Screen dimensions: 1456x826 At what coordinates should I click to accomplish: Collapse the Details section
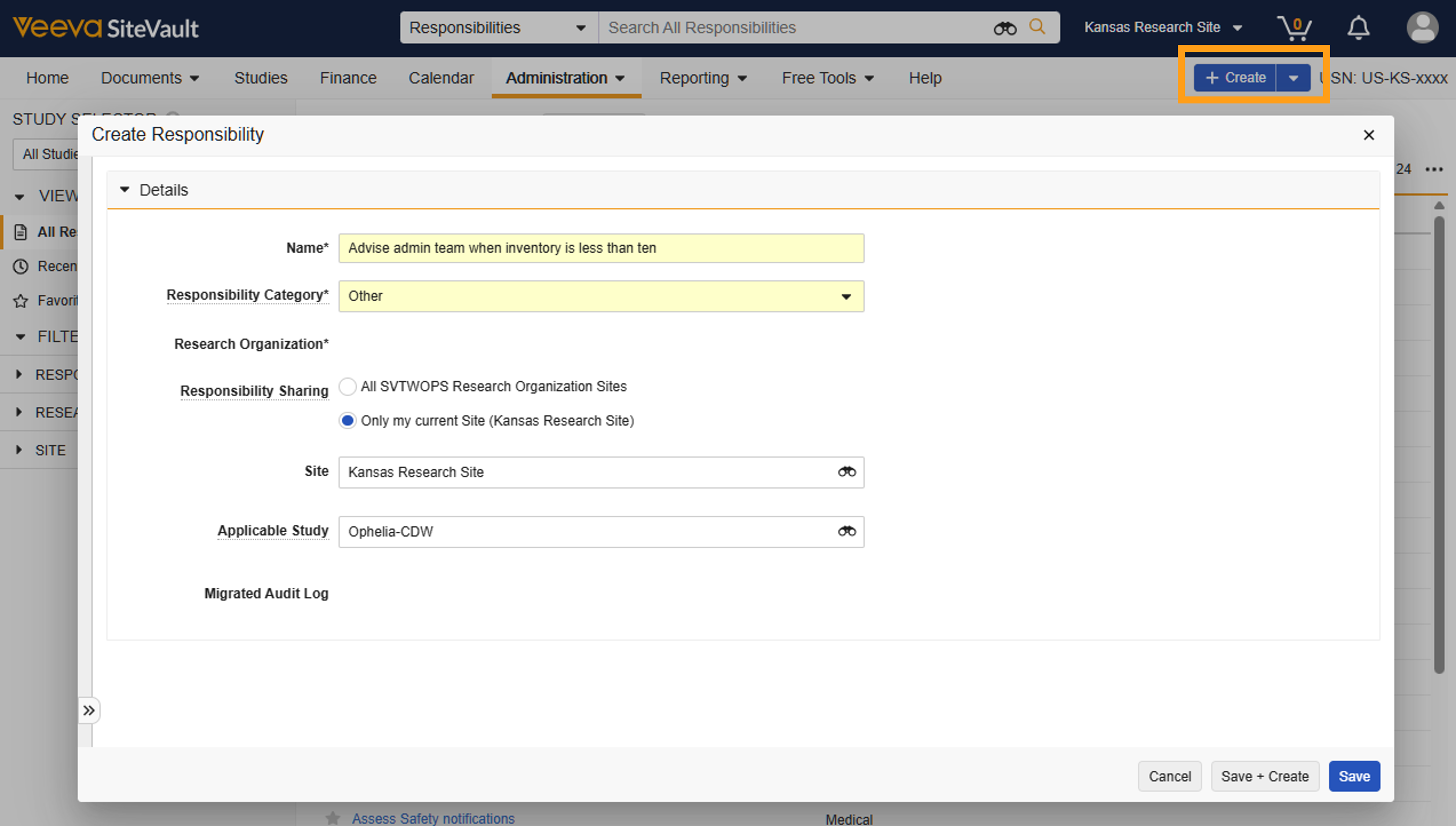tap(125, 190)
